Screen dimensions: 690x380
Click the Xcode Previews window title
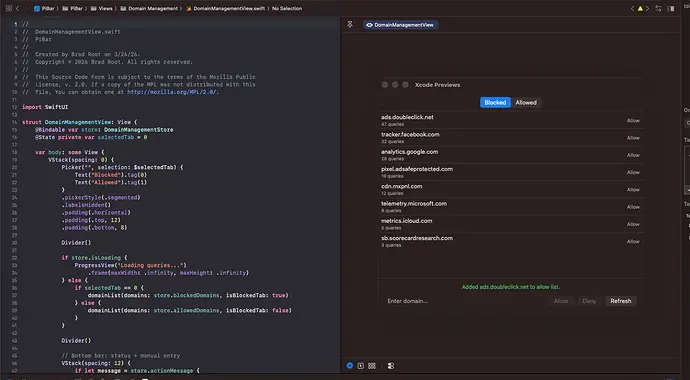point(437,85)
